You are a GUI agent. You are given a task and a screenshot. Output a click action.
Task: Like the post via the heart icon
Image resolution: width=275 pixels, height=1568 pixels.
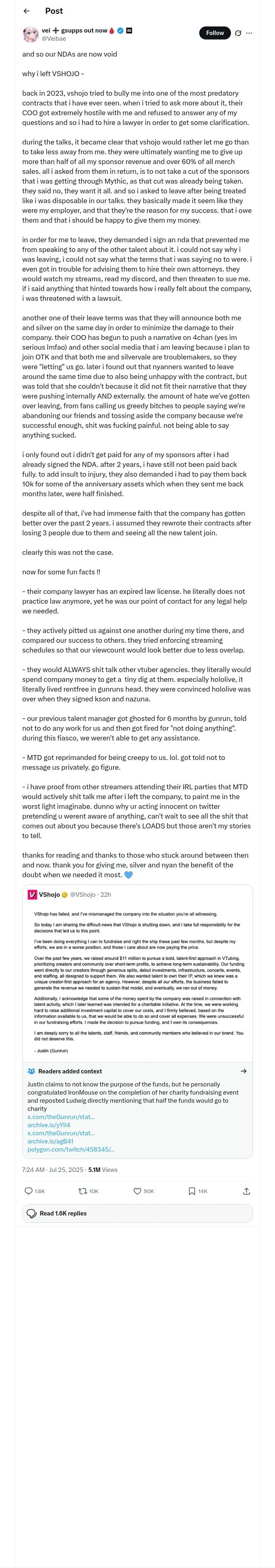137,1191
